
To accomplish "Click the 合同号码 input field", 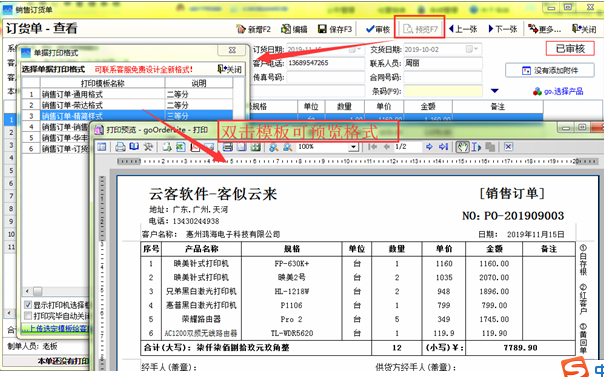I will tap(443, 77).
